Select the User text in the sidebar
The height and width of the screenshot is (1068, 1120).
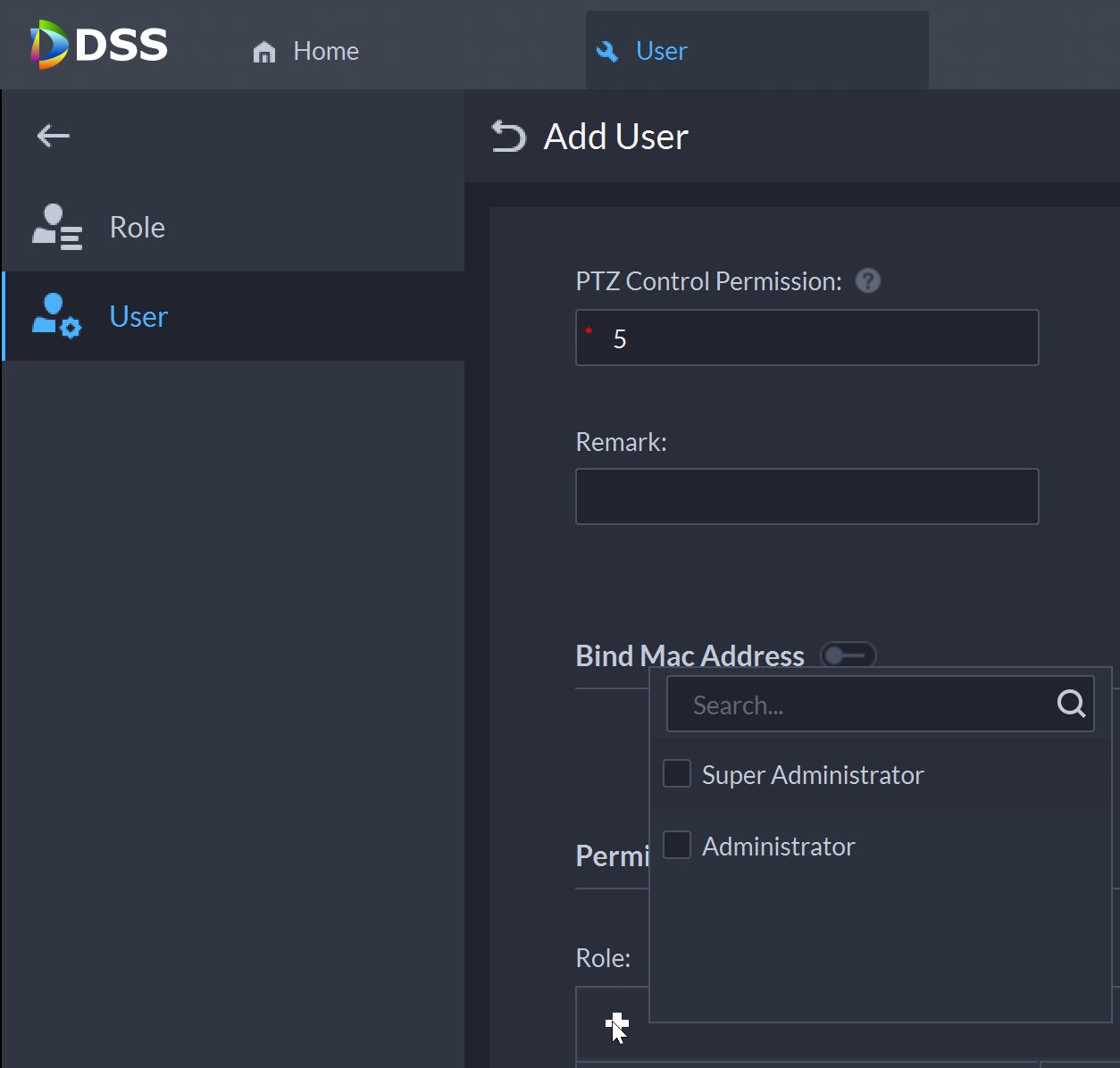pos(138,317)
